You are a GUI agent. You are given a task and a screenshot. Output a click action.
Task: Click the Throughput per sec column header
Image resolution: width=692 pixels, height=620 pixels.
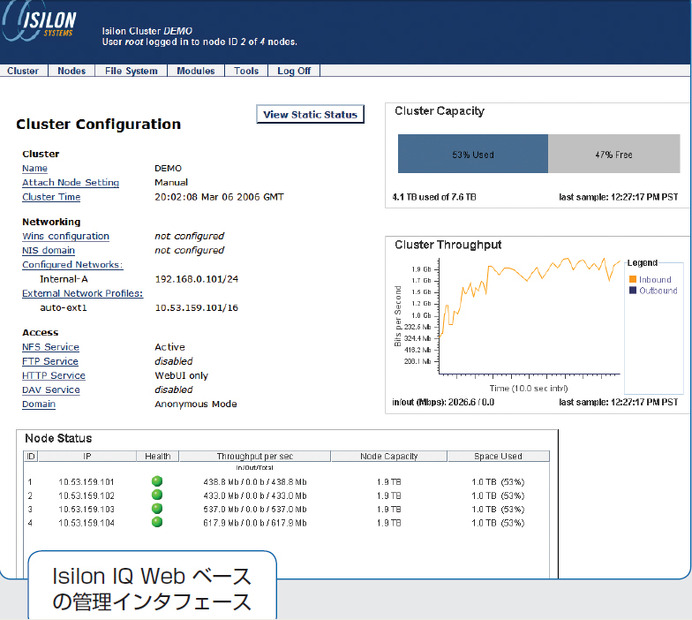click(255, 456)
